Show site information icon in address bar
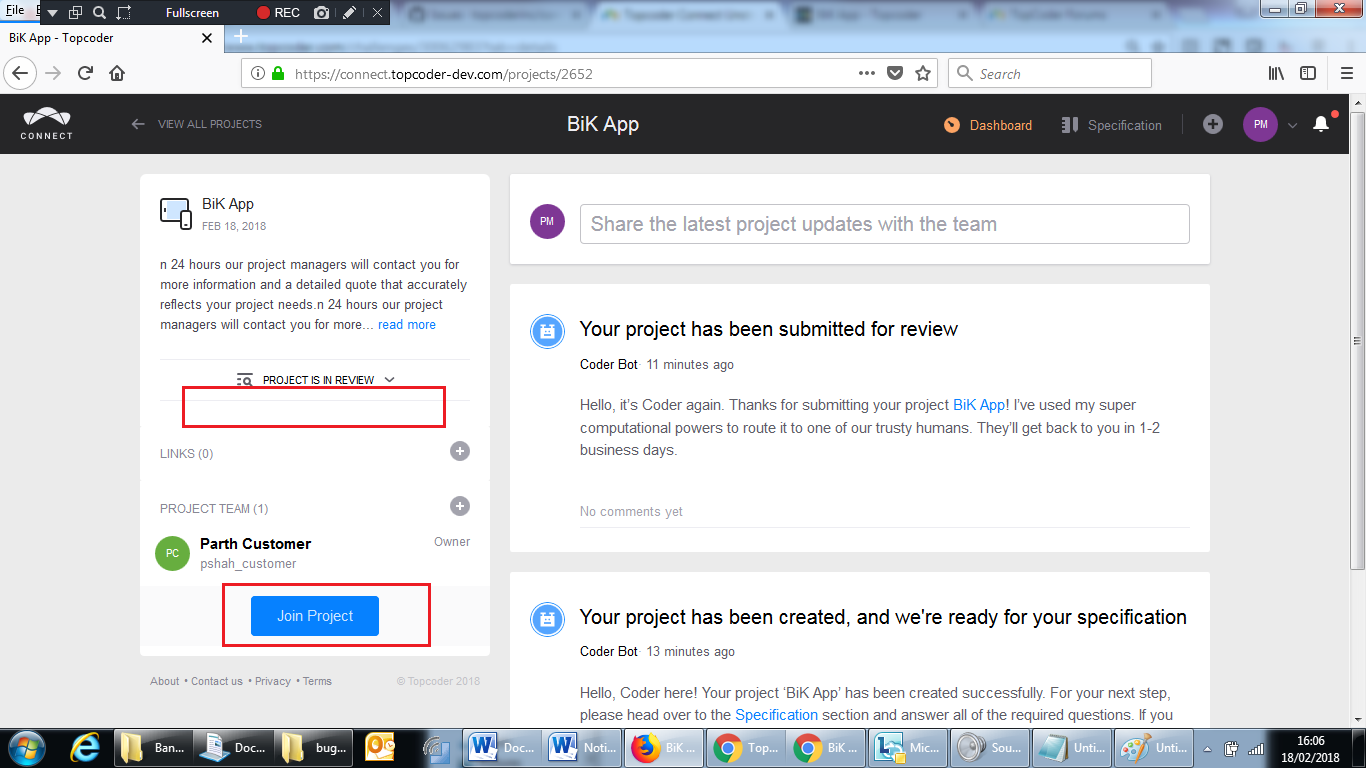 coord(258,73)
